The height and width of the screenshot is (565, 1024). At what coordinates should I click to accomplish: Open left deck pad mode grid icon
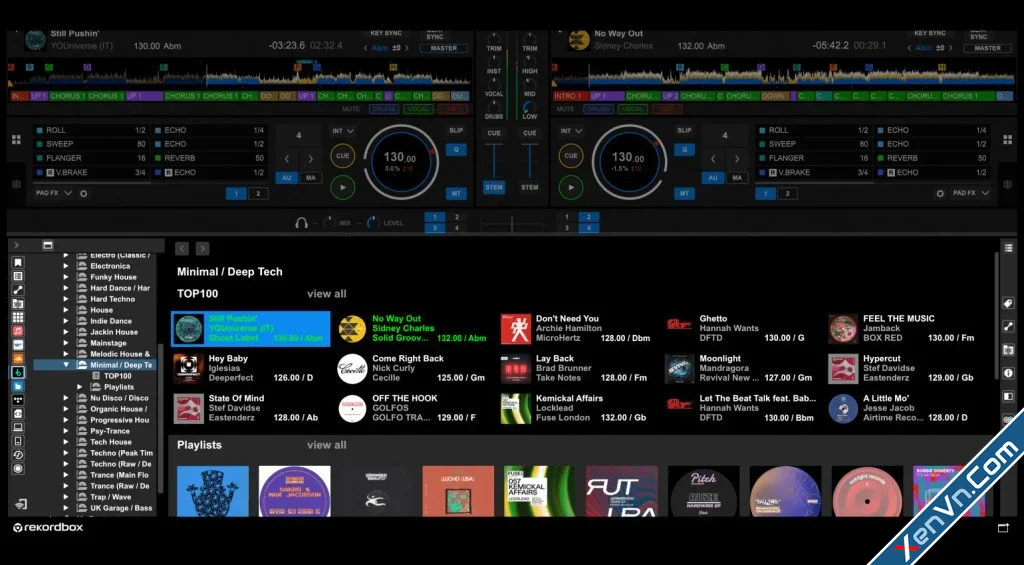pos(16,140)
